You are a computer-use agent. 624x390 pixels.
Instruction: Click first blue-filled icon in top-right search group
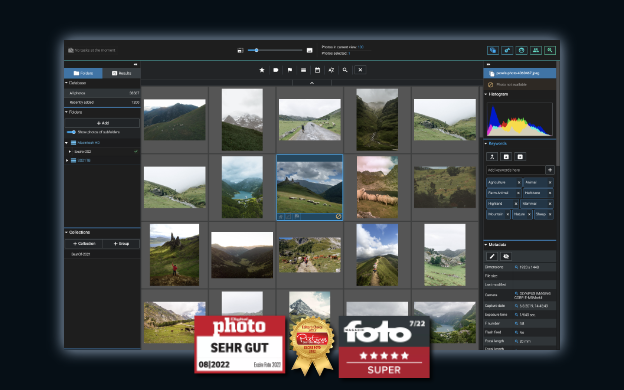(x=493, y=51)
